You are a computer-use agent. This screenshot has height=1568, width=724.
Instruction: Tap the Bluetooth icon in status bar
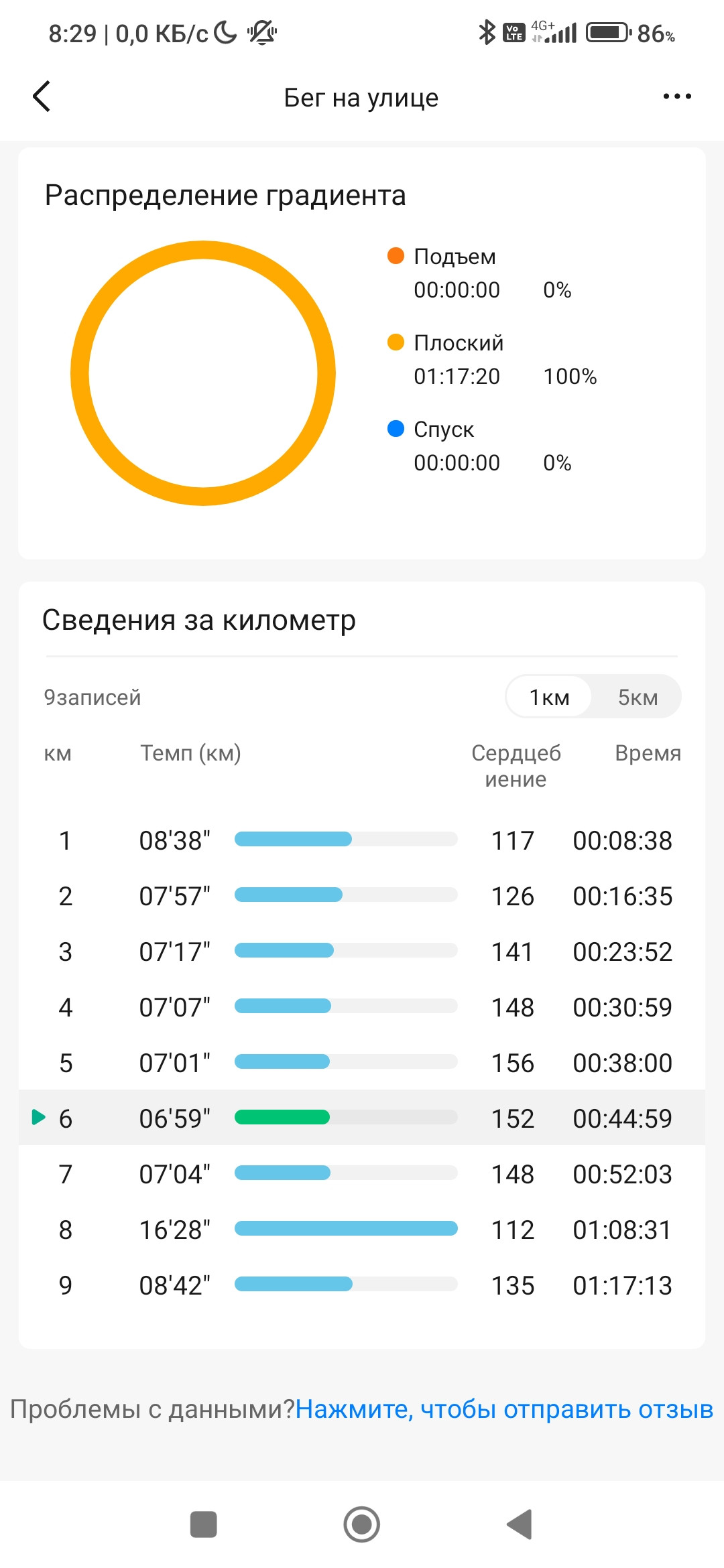point(487,32)
